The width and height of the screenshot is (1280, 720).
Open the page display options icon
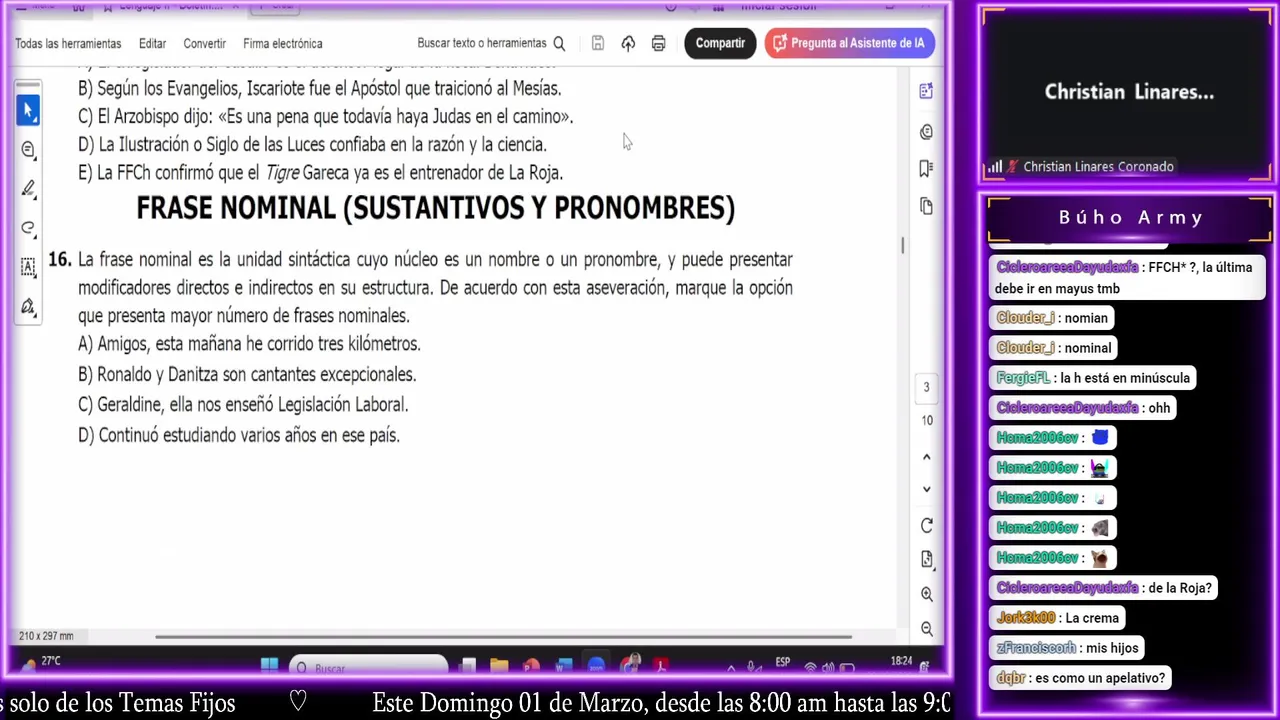(x=926, y=559)
